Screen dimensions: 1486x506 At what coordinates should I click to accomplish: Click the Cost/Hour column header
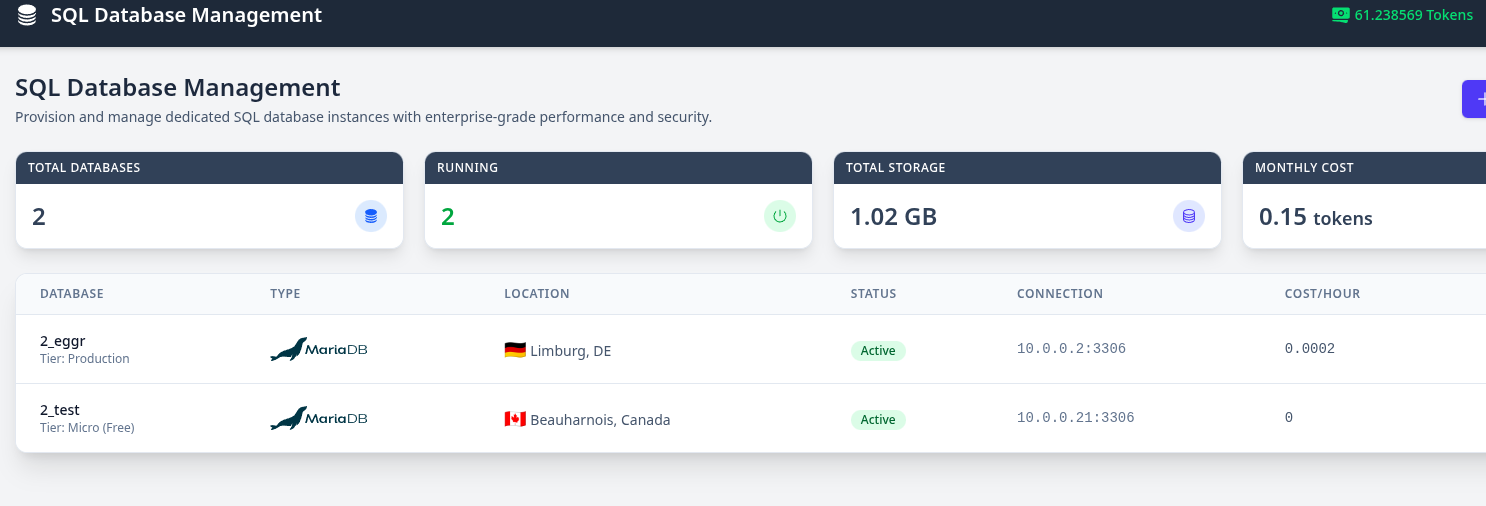[x=1322, y=294]
